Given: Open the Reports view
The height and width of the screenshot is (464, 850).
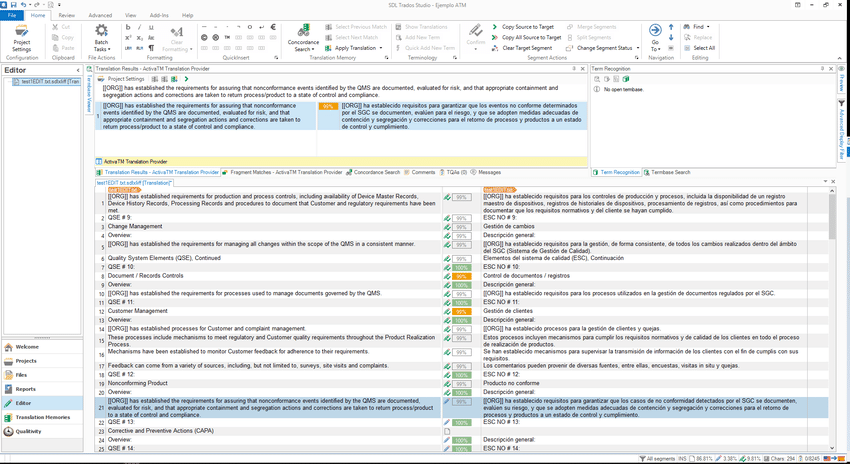Looking at the screenshot, I should point(42,389).
